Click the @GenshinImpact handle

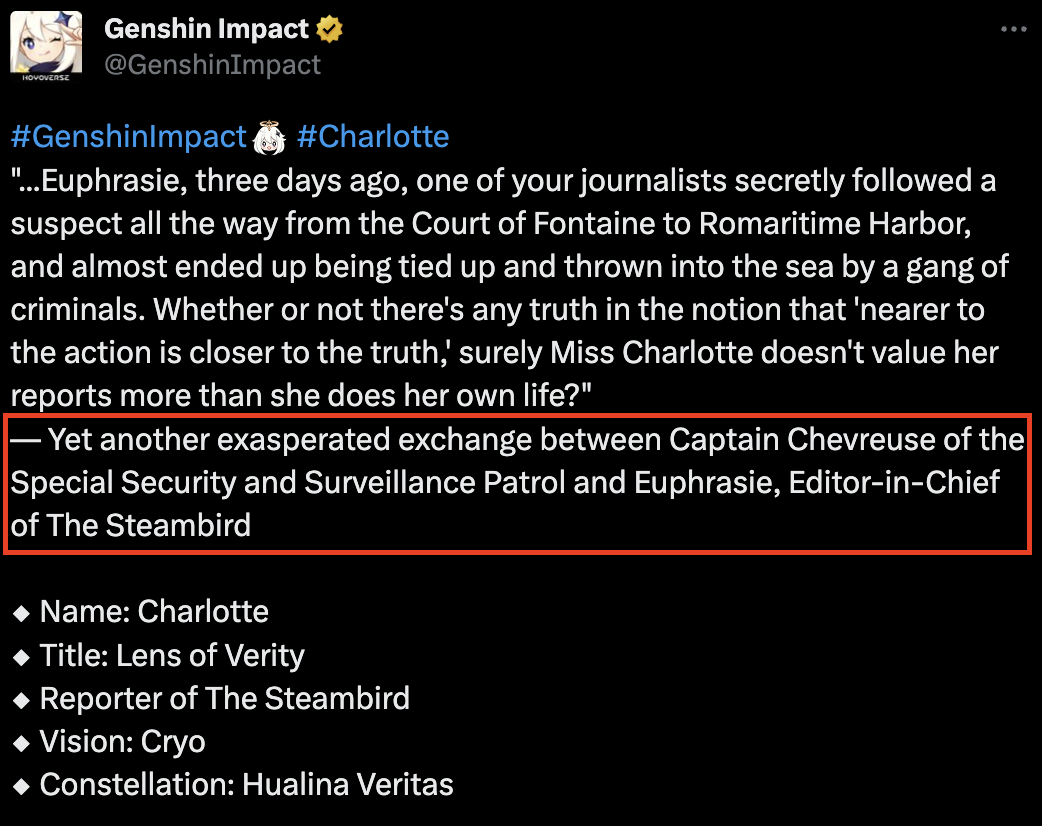coord(211,63)
